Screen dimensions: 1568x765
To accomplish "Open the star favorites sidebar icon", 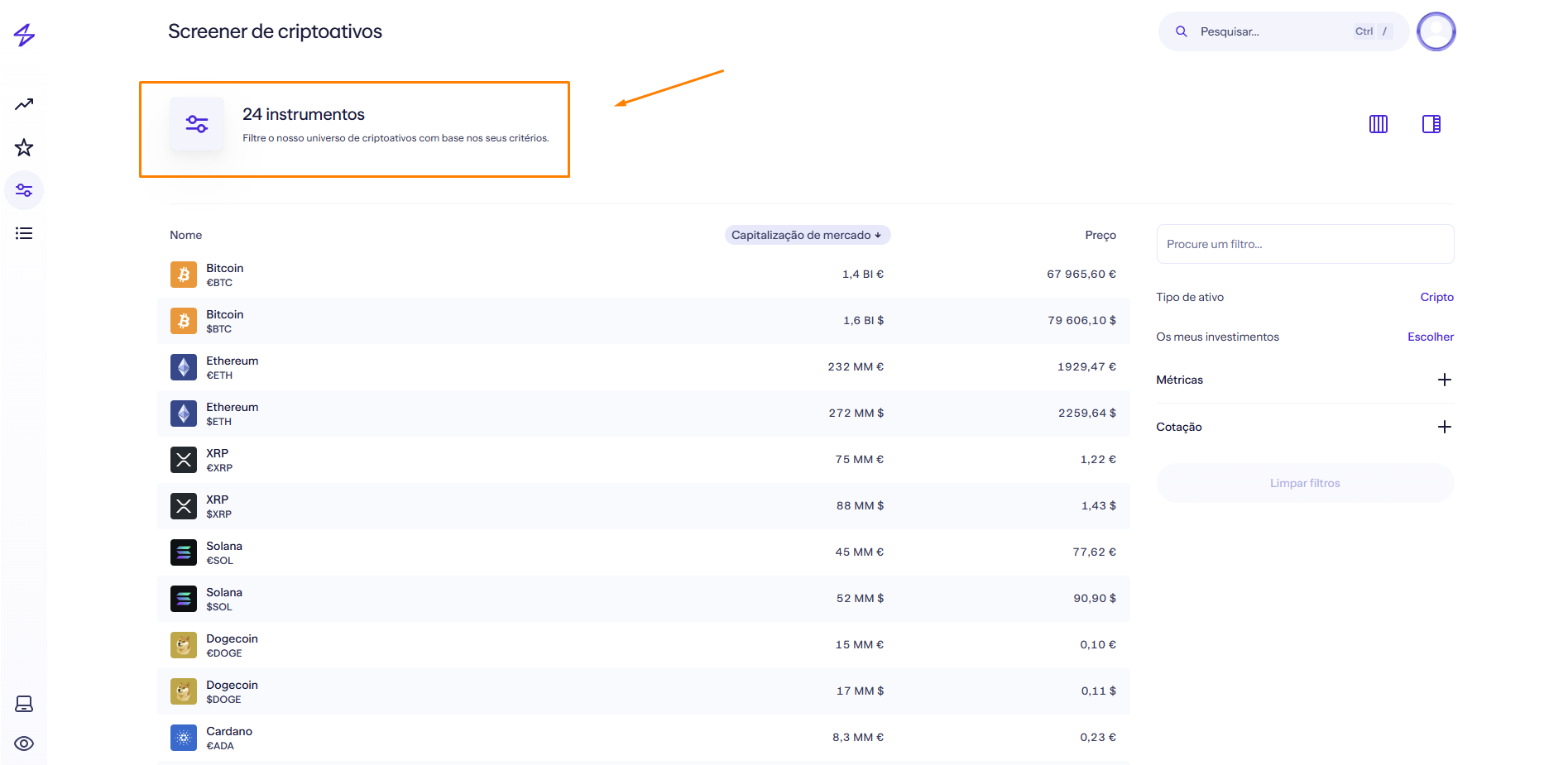I will [x=24, y=147].
